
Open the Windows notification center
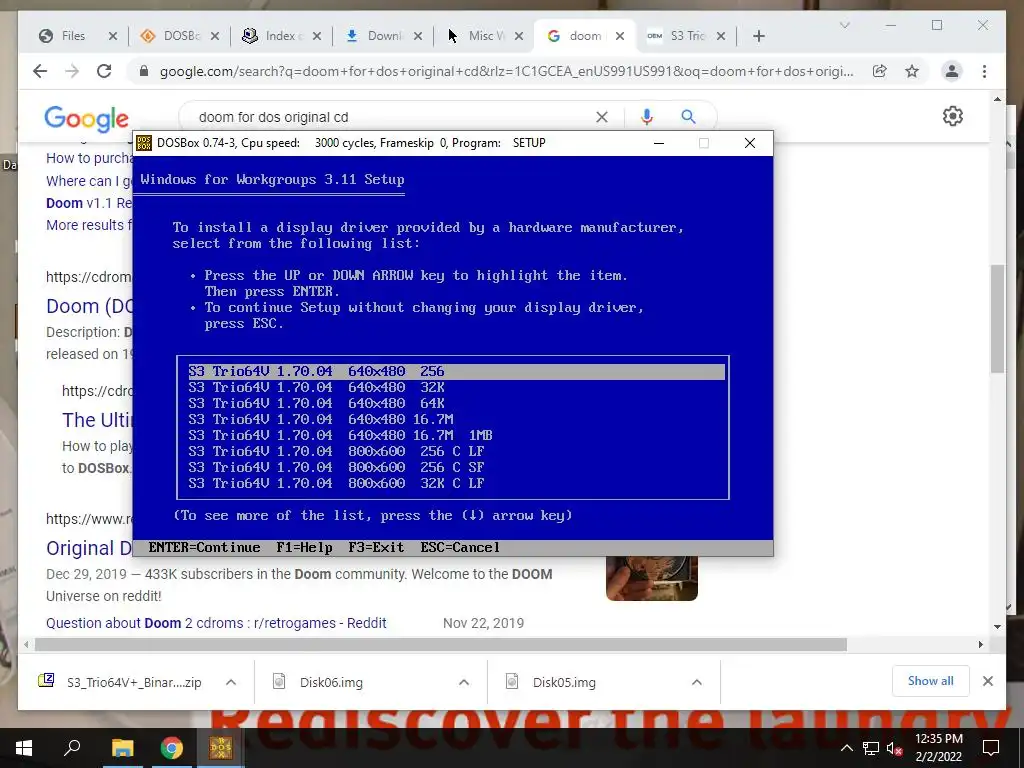click(991, 748)
